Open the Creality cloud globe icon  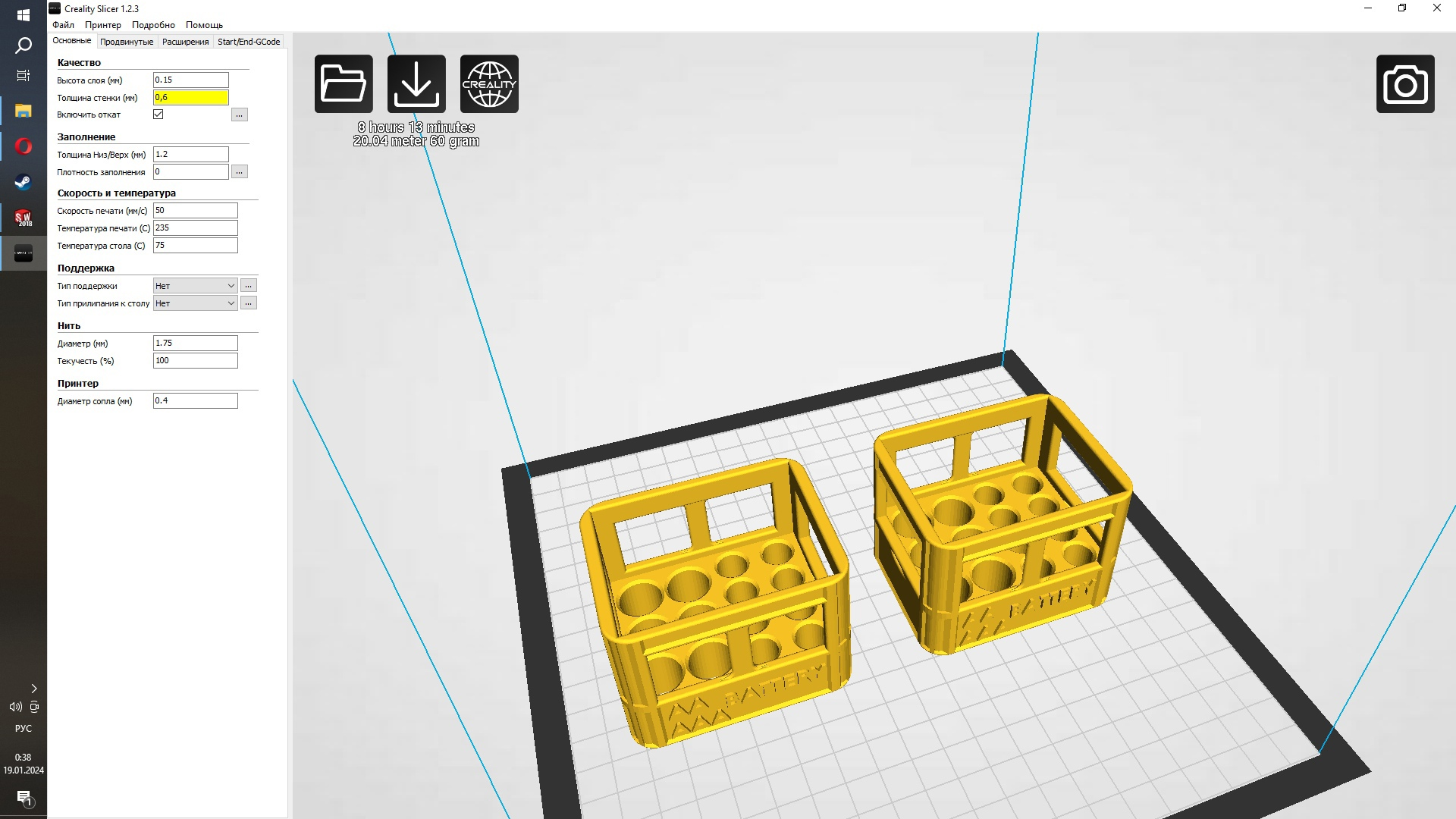489,83
